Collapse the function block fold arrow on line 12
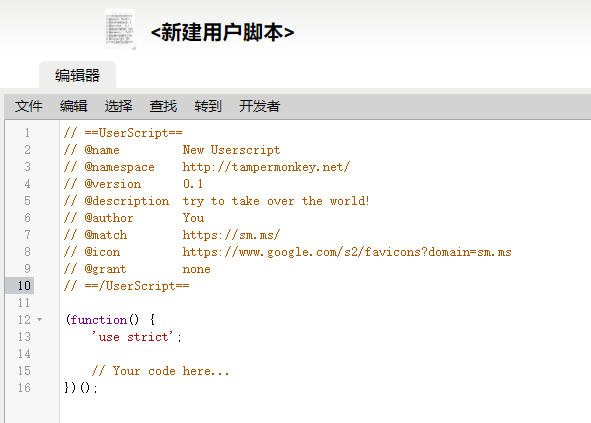 tap(40, 320)
